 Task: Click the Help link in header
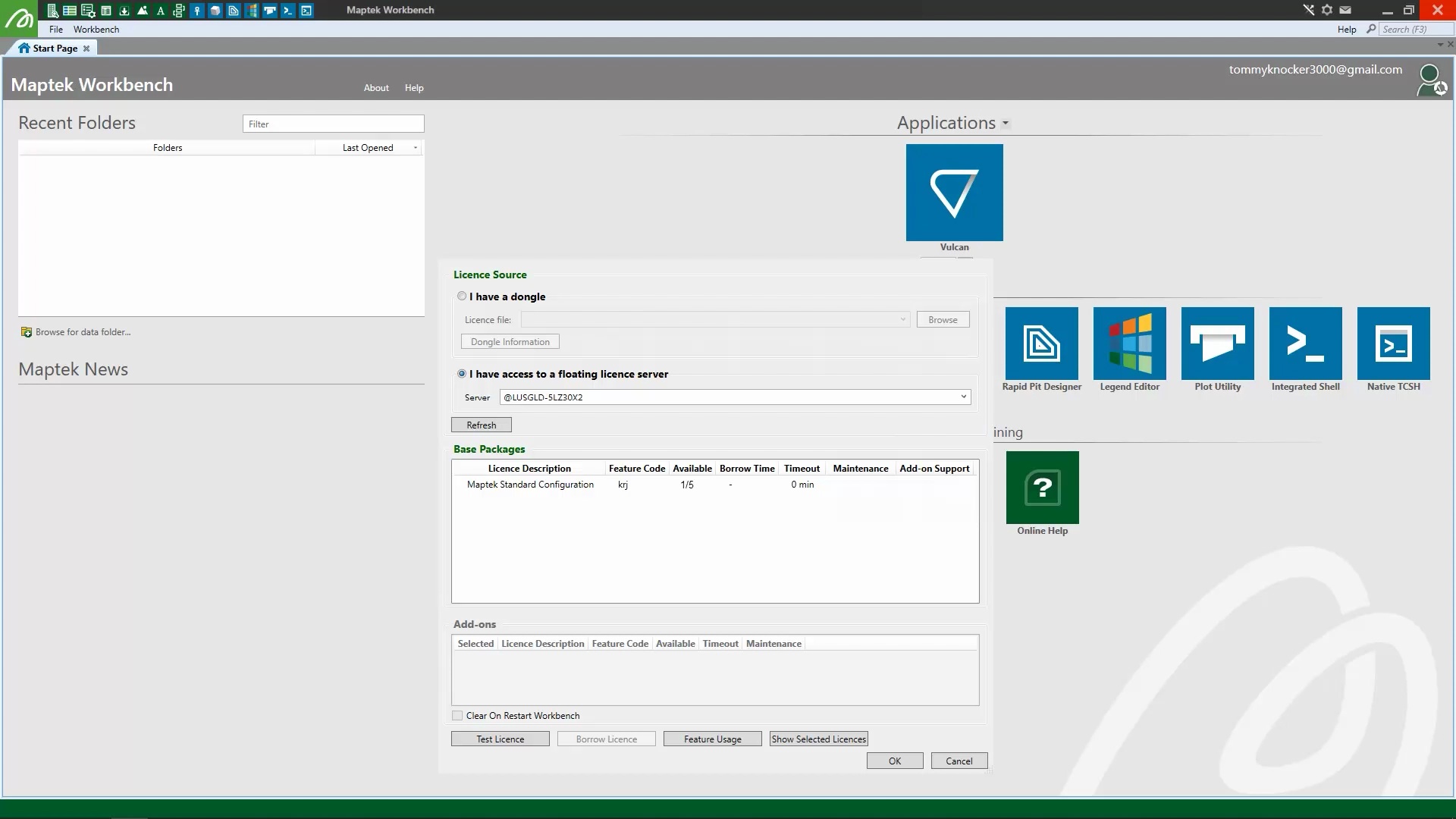coord(414,88)
